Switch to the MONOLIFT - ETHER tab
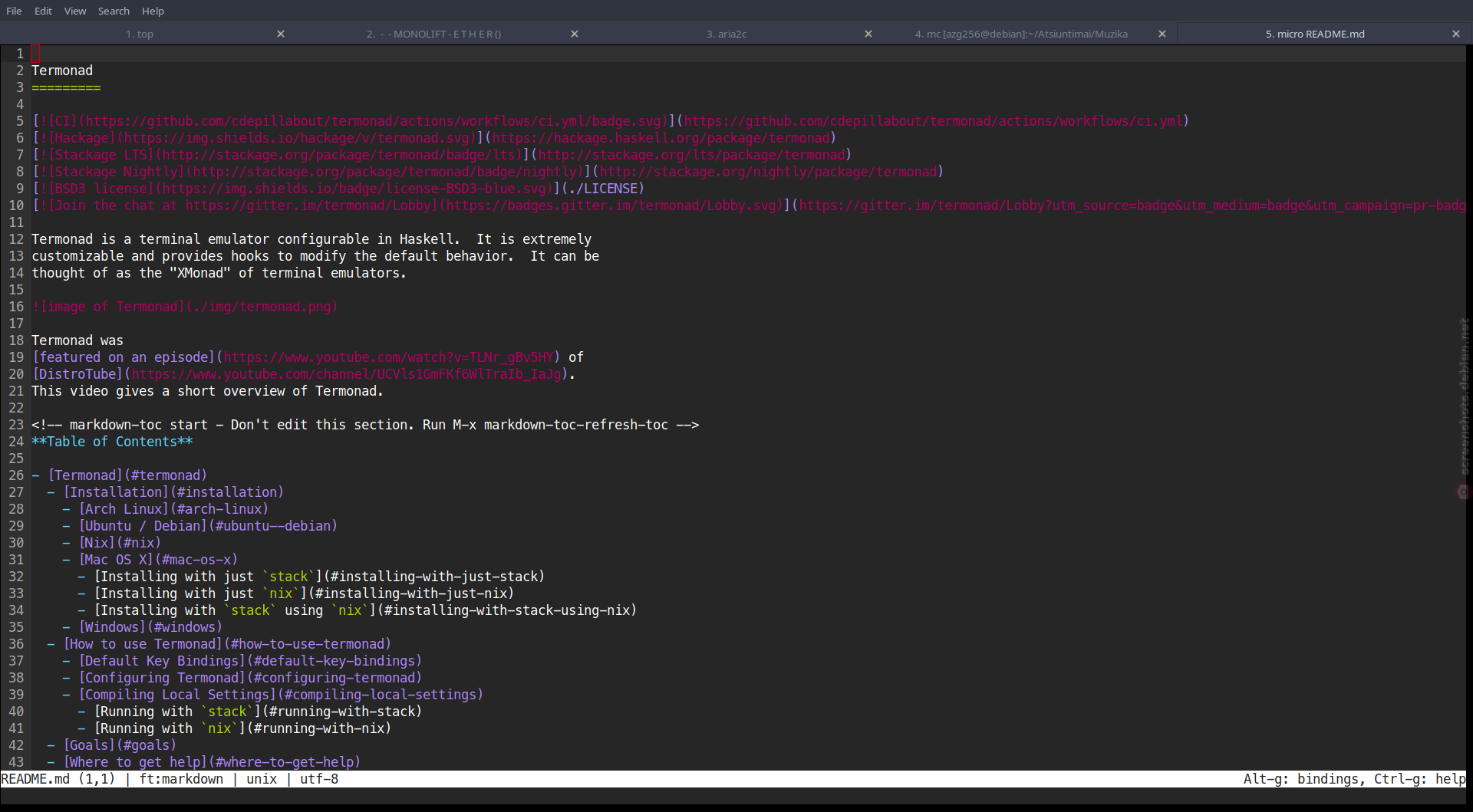 pyautogui.click(x=433, y=34)
